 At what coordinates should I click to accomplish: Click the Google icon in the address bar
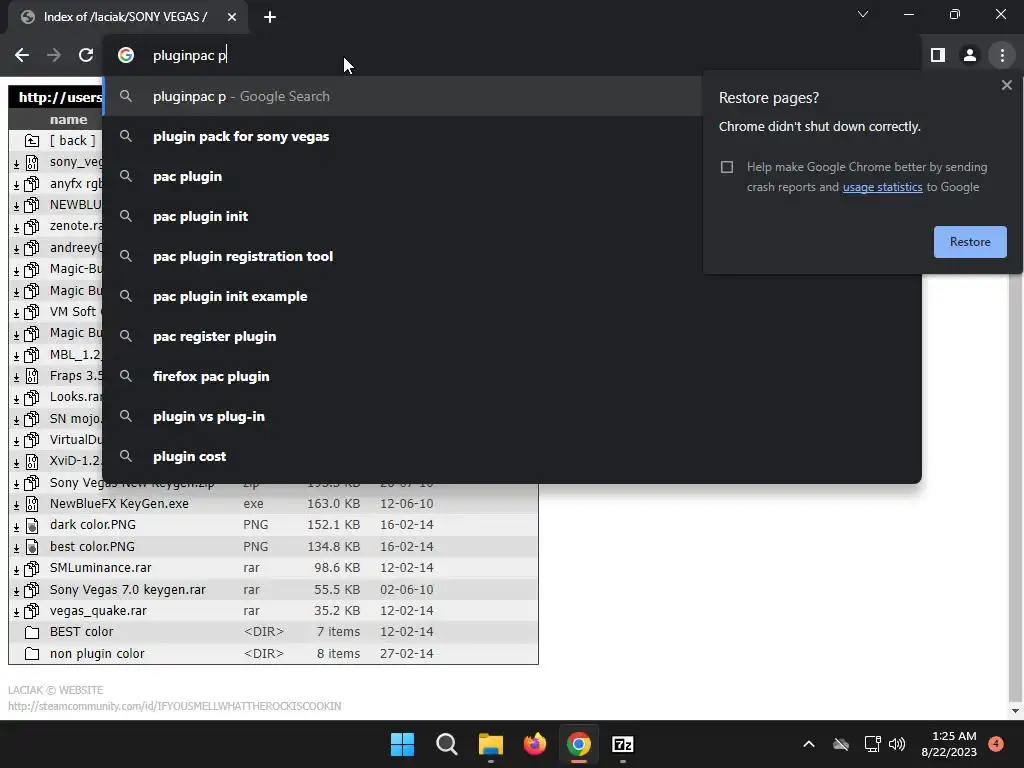pos(126,56)
